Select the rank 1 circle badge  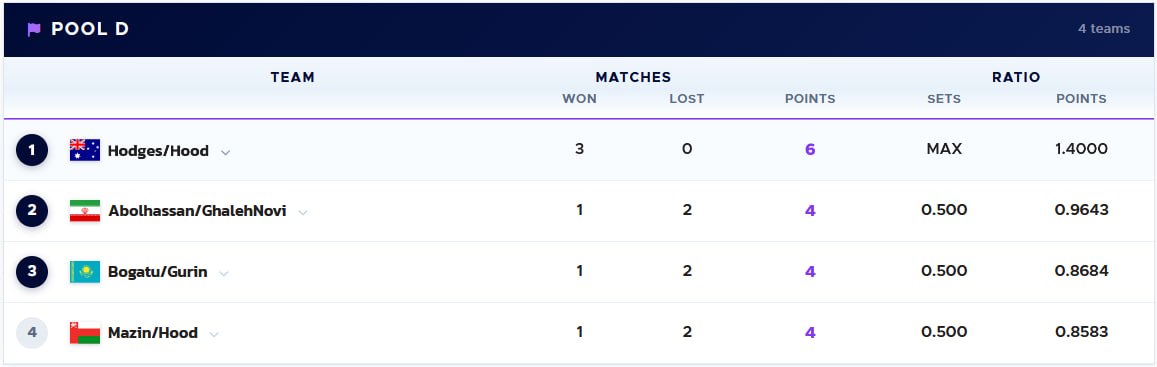(x=32, y=150)
